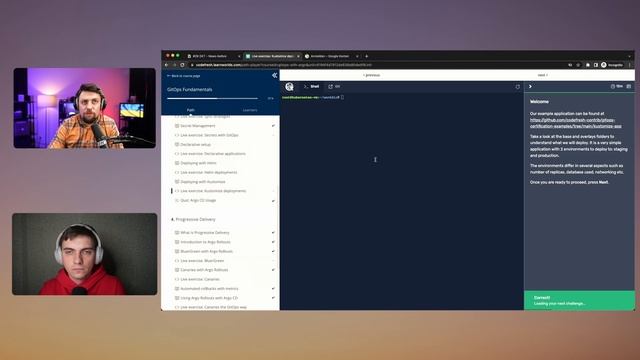Click the browser back arrow
This screenshot has height=360, width=640.
point(167,65)
